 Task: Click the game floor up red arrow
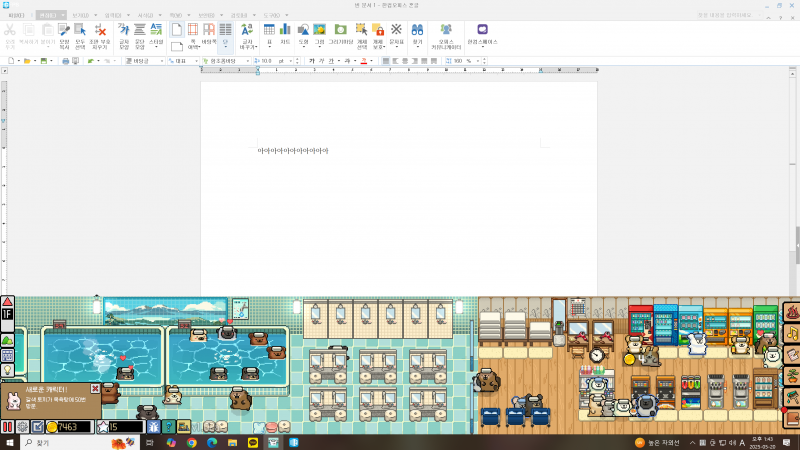point(7,302)
